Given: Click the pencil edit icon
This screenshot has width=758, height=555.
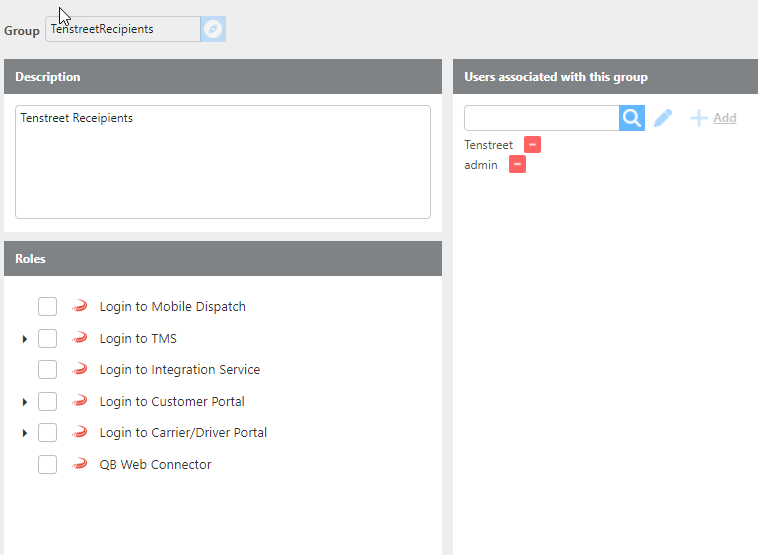Looking at the screenshot, I should pyautogui.click(x=663, y=118).
